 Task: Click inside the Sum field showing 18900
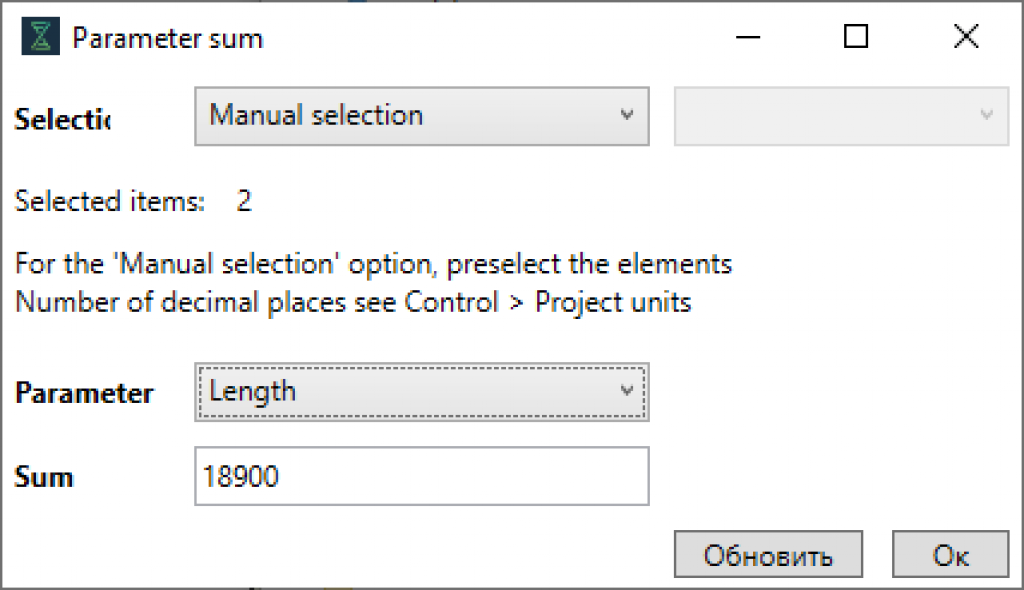(422, 476)
